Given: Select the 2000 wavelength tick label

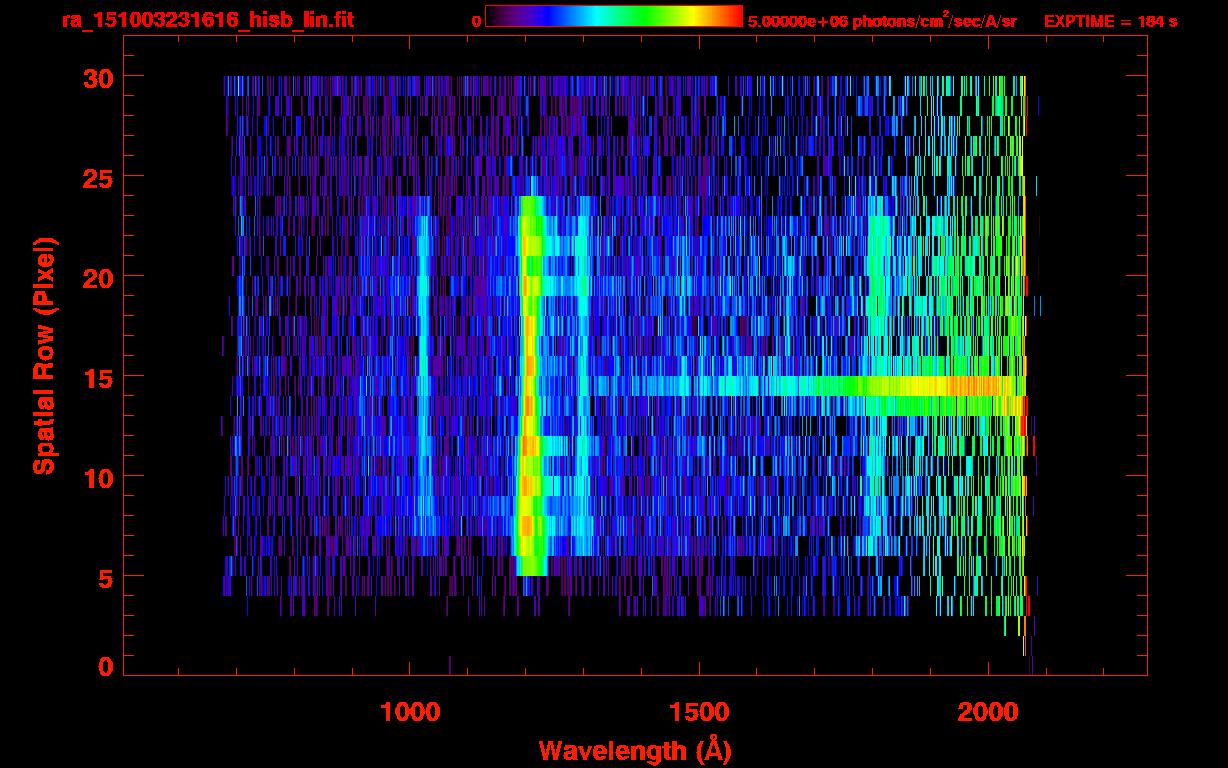Looking at the screenshot, I should point(986,712).
